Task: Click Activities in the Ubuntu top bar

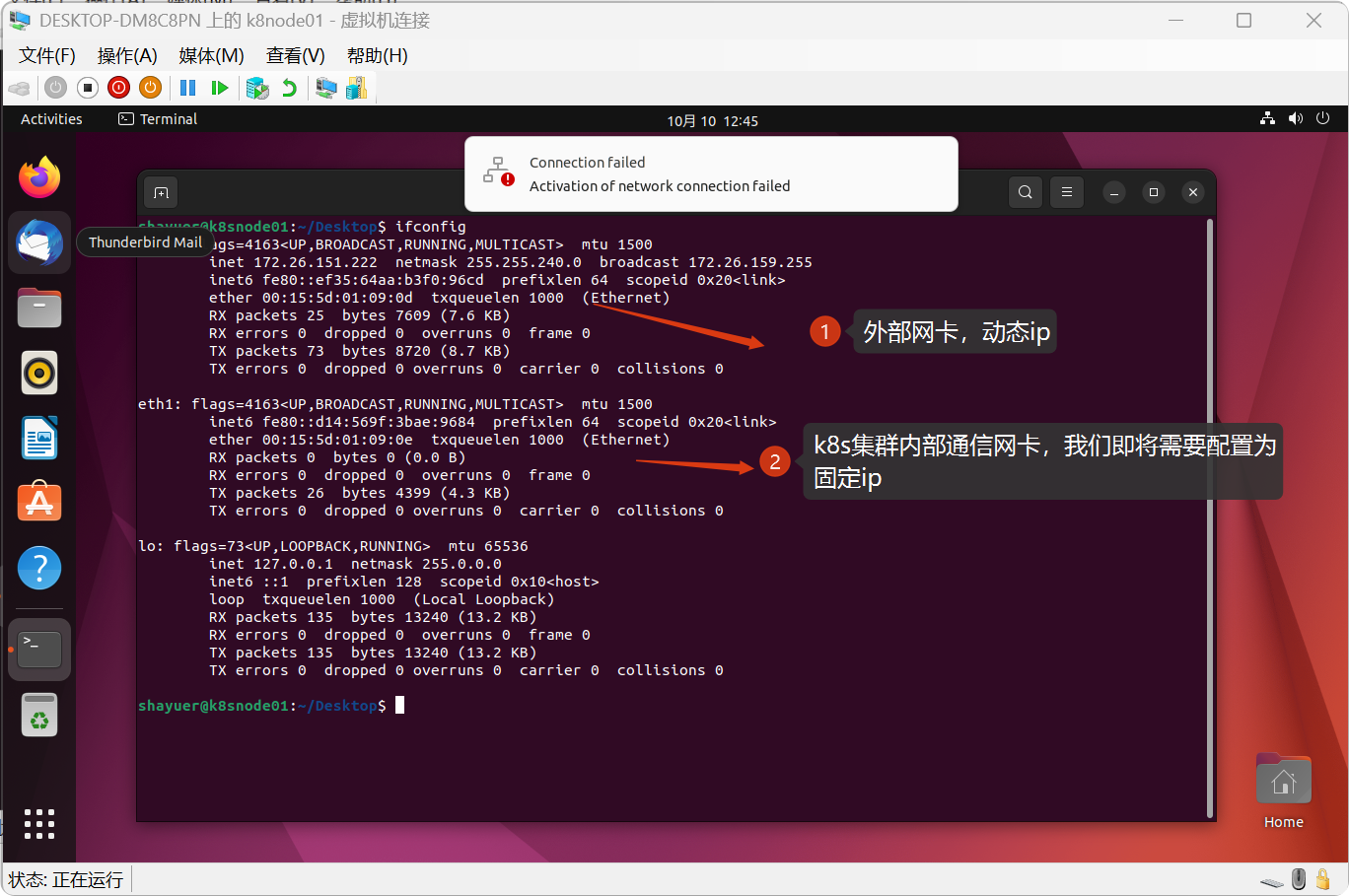Action: tap(51, 119)
